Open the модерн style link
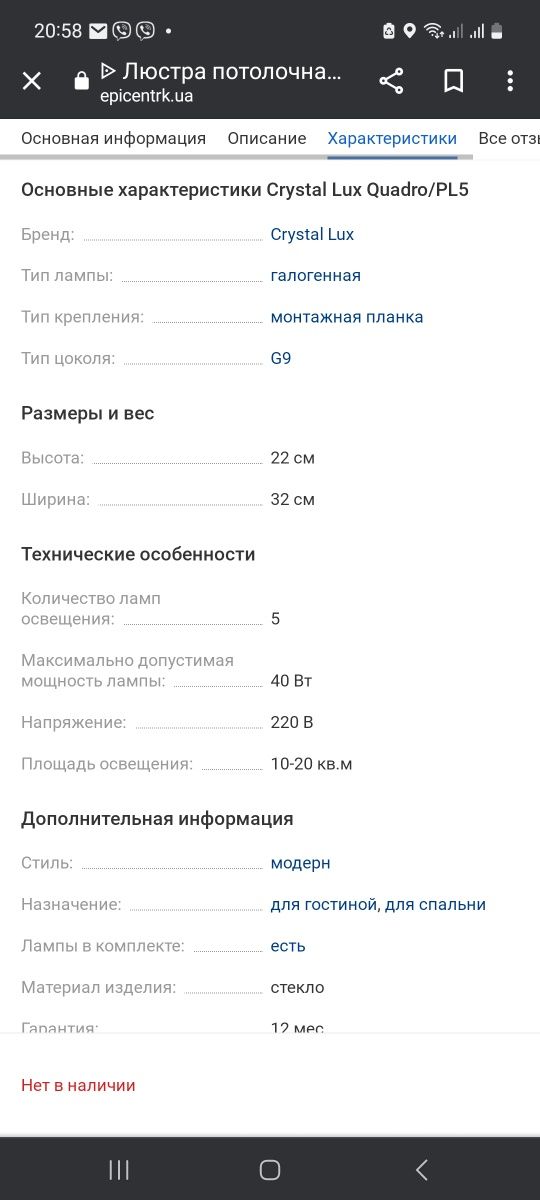The image size is (540, 1200). tap(300, 863)
